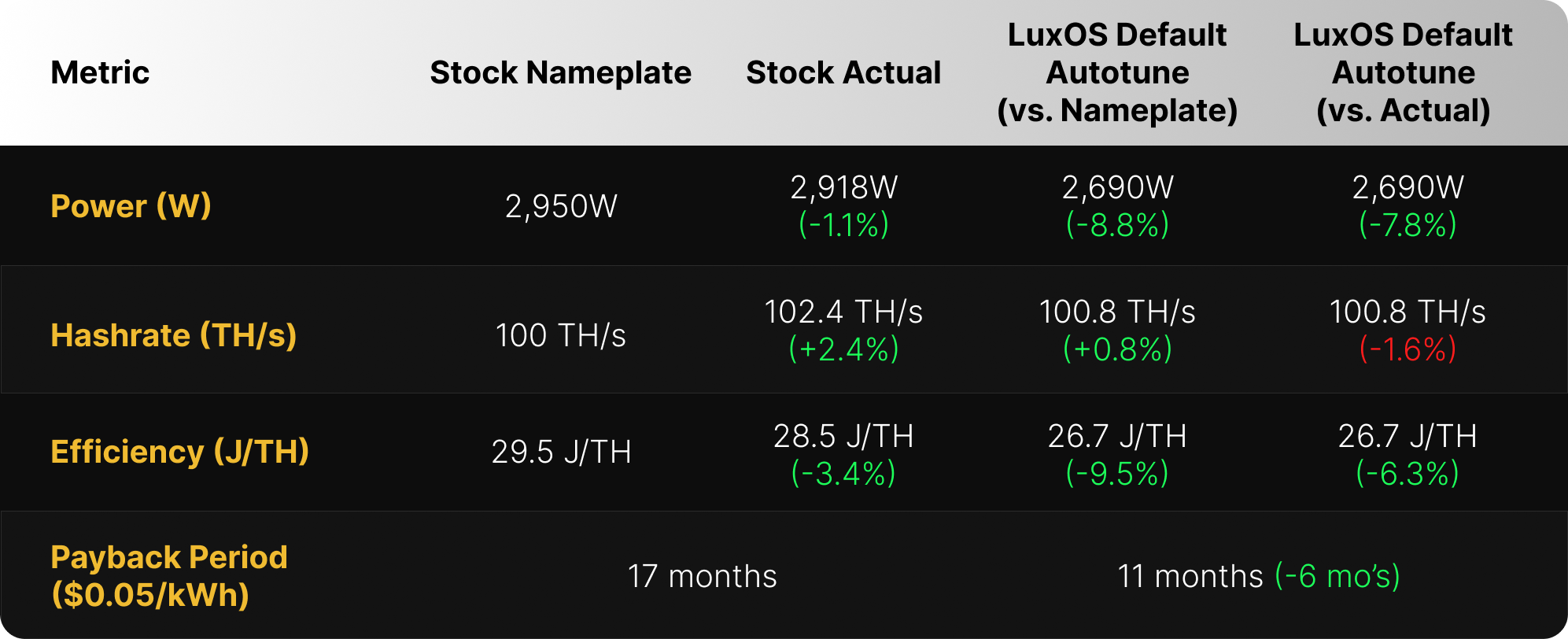Select the 2,950W nameplate power value
Viewport: 1568px width, 639px height.
pos(561,206)
